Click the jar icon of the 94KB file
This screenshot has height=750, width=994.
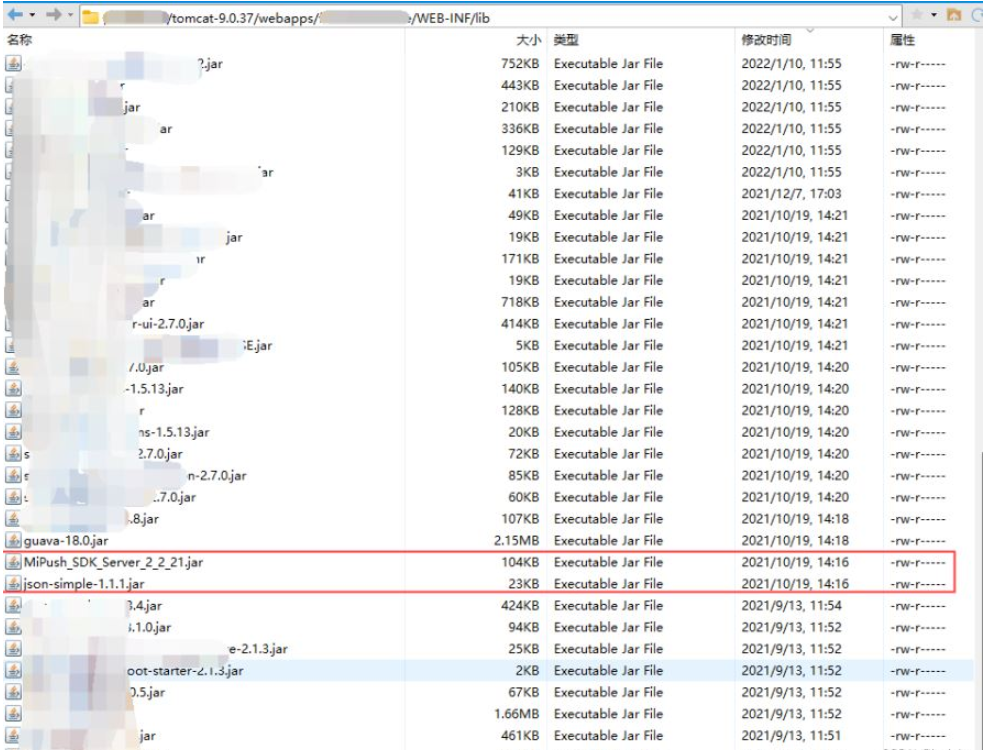(x=13, y=627)
